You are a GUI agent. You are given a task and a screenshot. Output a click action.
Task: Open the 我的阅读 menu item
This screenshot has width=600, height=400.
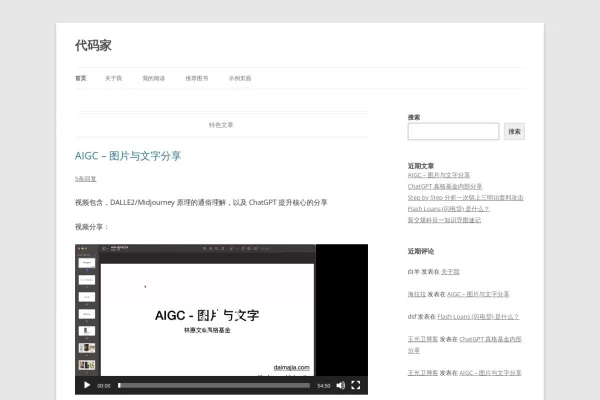(153, 78)
